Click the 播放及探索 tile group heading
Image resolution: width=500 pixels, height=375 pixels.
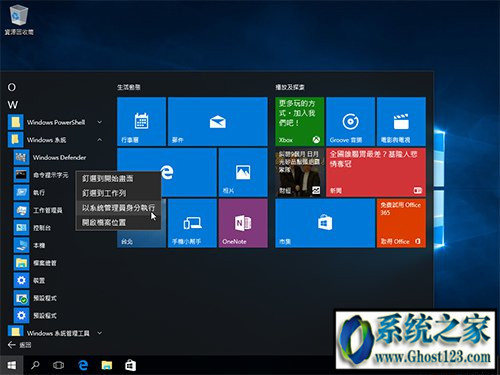point(290,87)
